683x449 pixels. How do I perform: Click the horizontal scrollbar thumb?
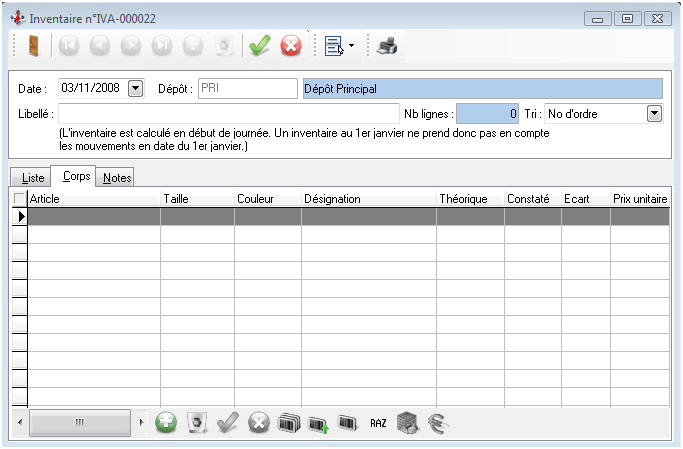80,423
